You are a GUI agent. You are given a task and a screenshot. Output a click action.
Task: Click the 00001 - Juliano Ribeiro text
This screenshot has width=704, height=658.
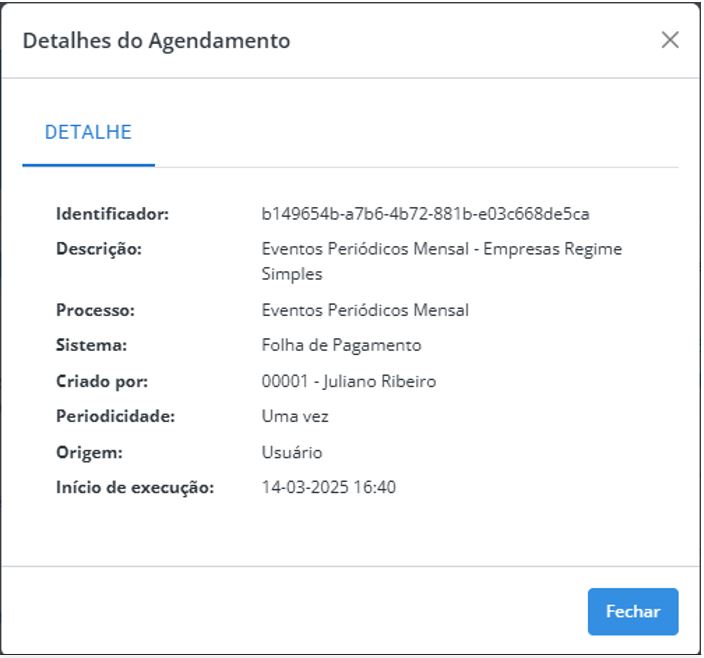point(348,382)
